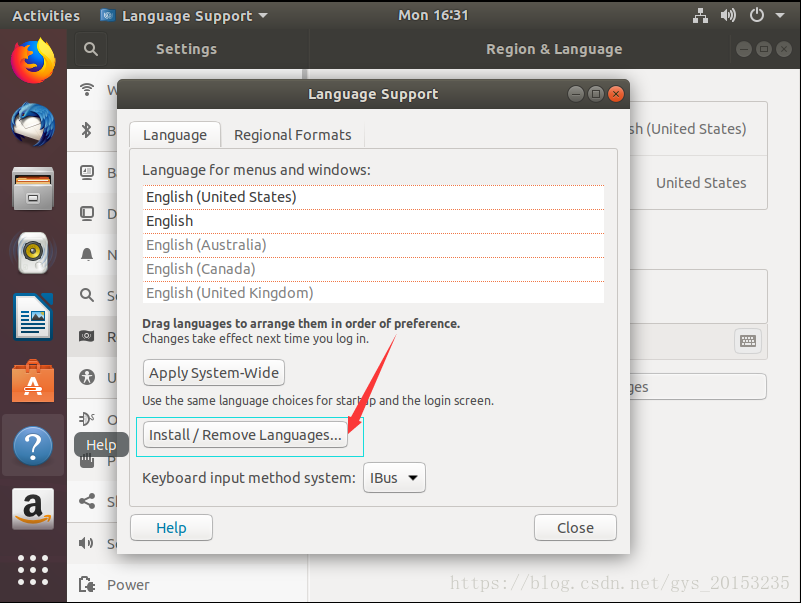Select English (Australia) language row

pyautogui.click(x=373, y=245)
